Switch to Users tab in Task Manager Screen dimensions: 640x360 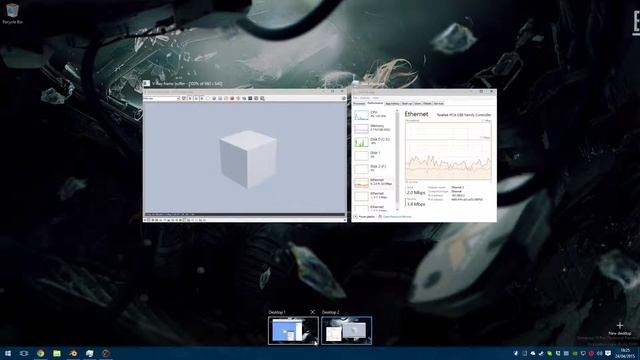click(x=418, y=104)
